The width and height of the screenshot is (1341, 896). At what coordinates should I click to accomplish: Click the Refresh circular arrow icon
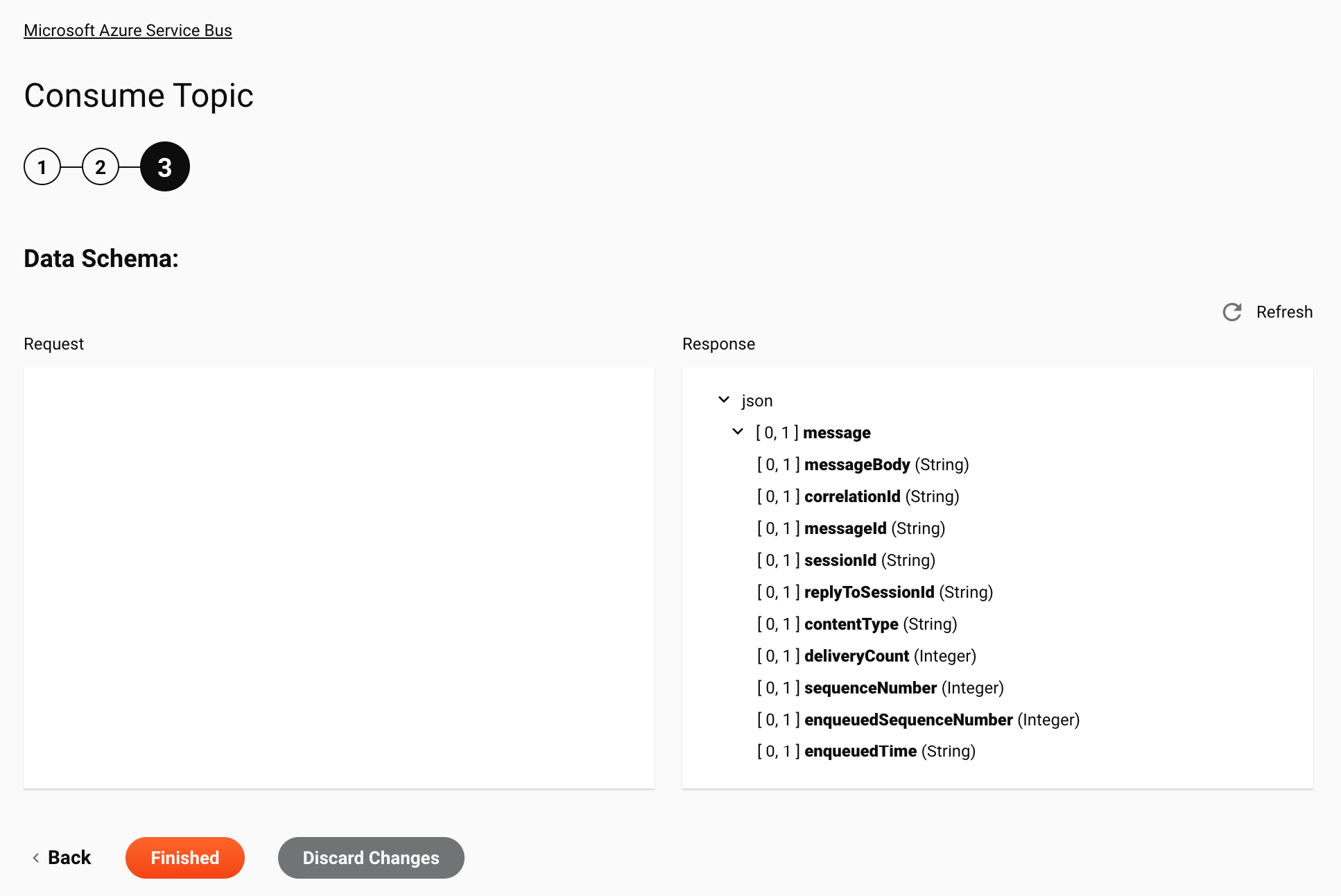point(1232,311)
